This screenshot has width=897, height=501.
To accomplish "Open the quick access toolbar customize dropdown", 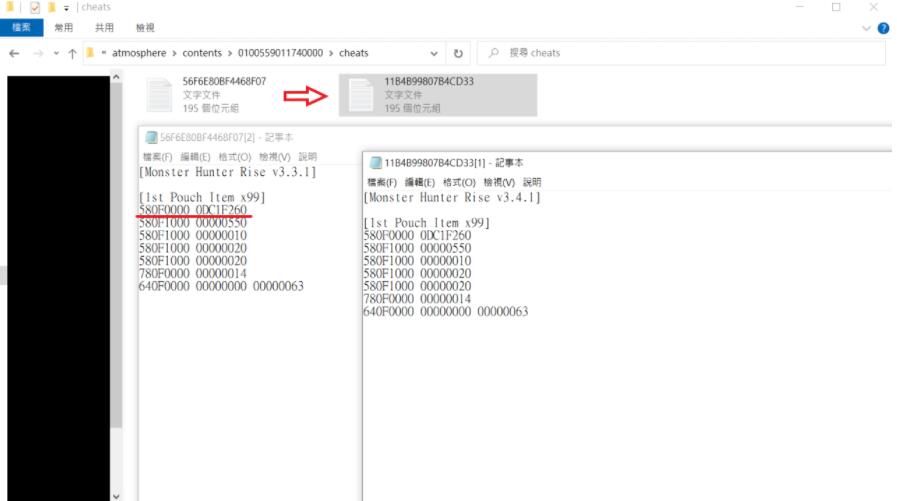I will (x=66, y=8).
